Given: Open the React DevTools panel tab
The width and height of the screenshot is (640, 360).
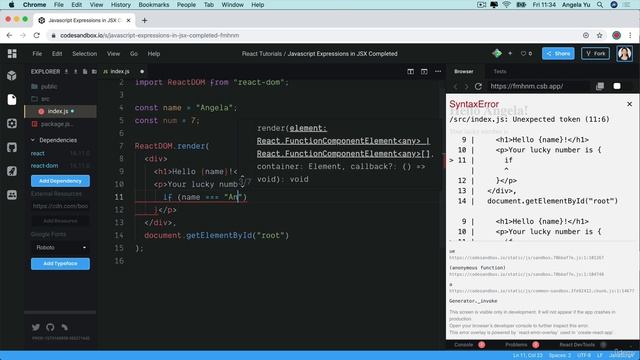Looking at the screenshot, I should coord(582,345).
